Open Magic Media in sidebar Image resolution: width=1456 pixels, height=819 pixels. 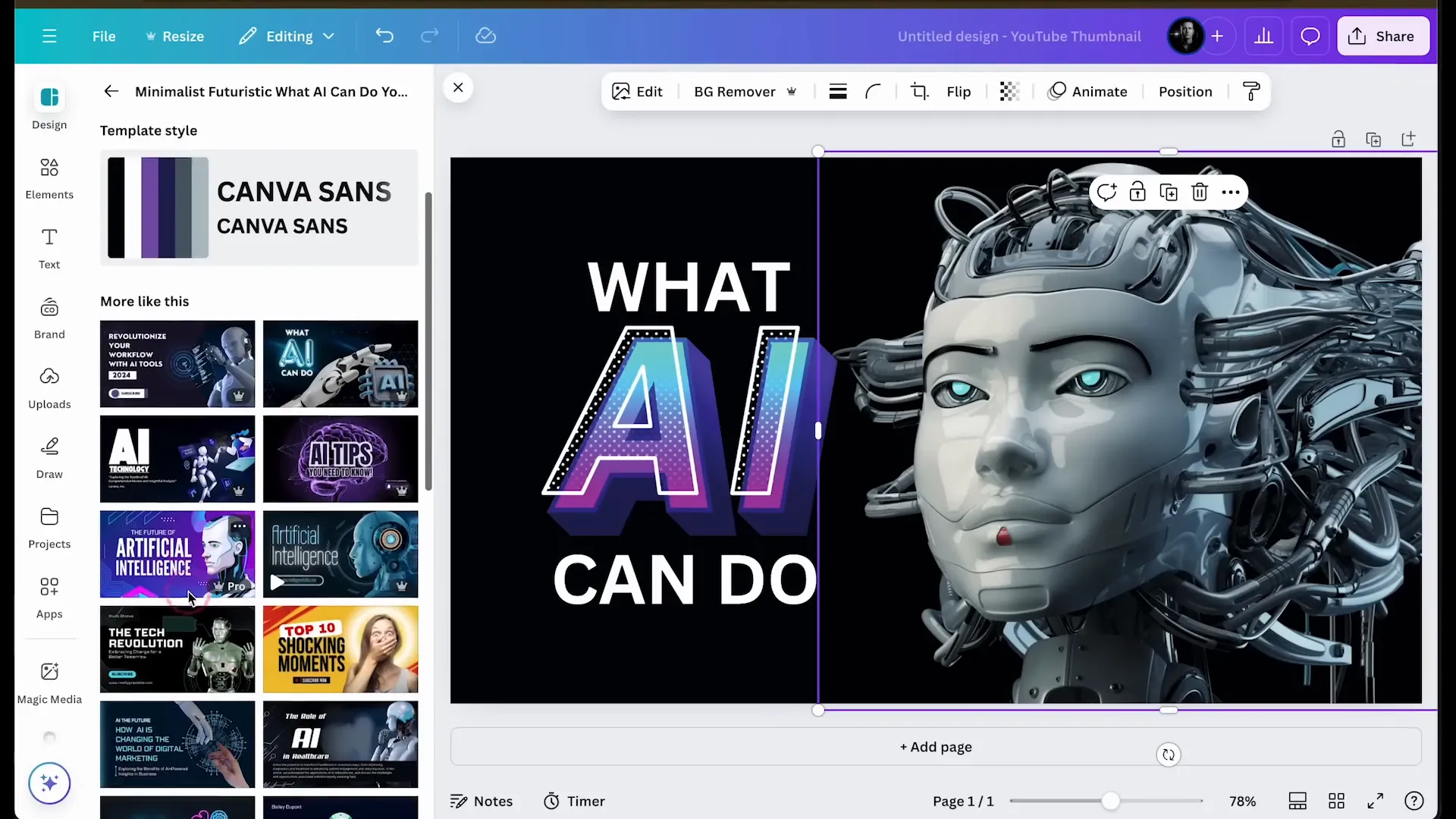[49, 683]
